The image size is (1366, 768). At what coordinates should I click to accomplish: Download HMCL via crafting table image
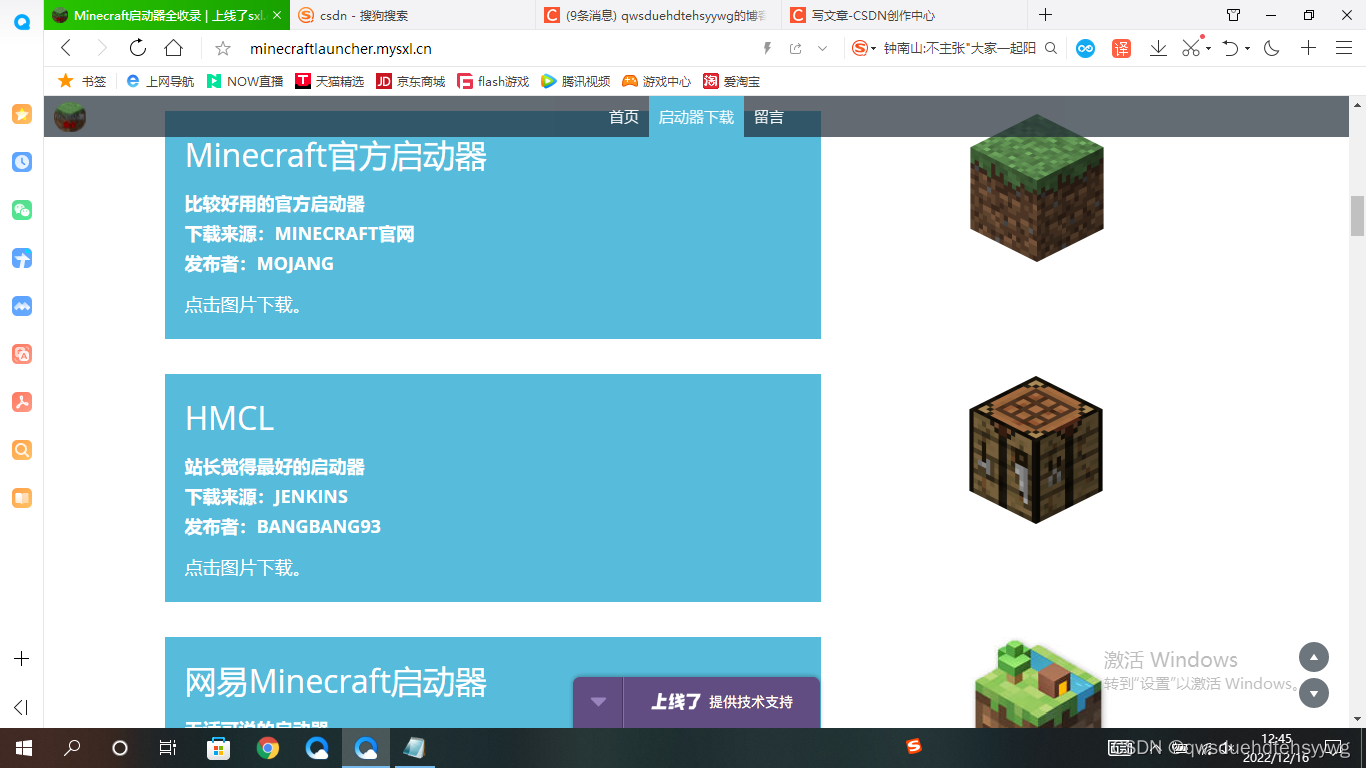pyautogui.click(x=1036, y=450)
